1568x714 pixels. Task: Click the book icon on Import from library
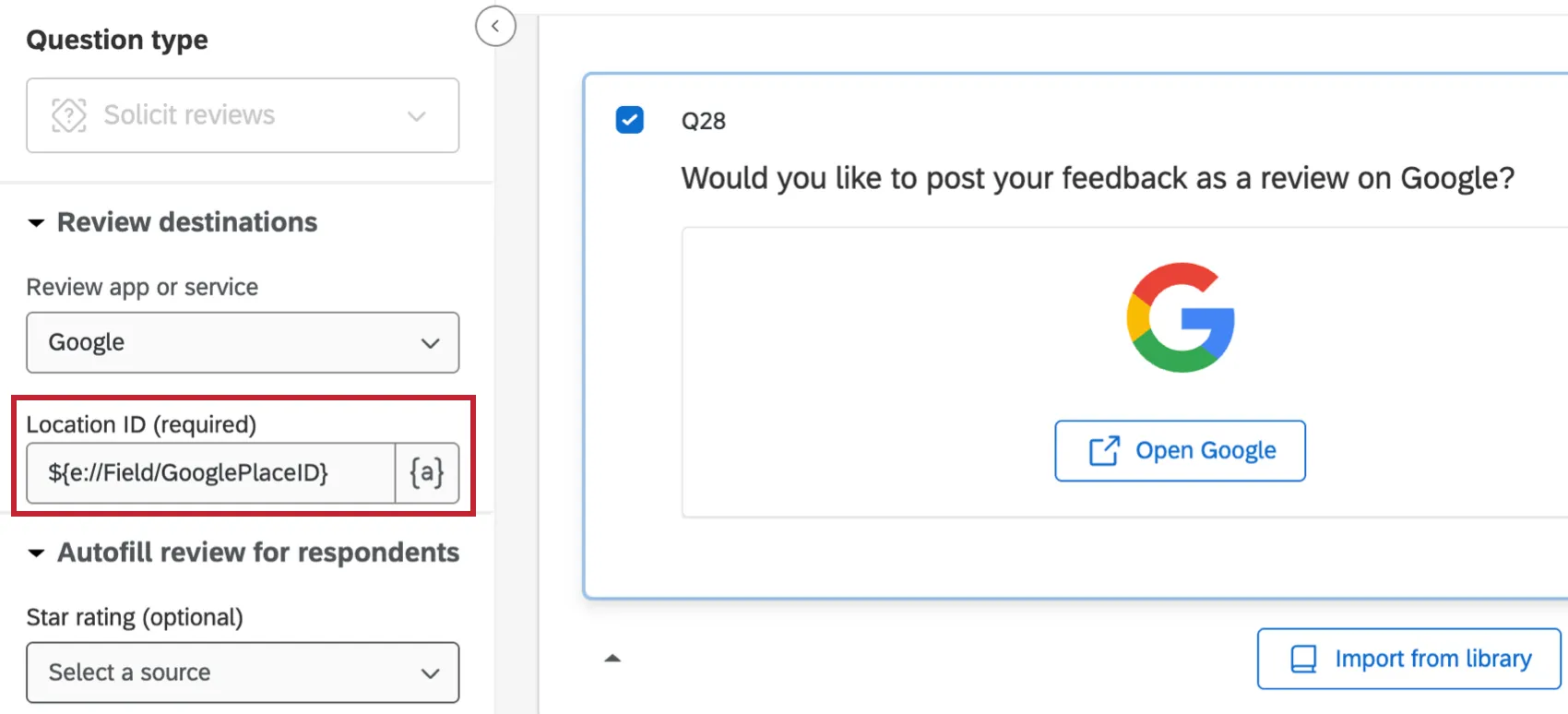(1303, 659)
